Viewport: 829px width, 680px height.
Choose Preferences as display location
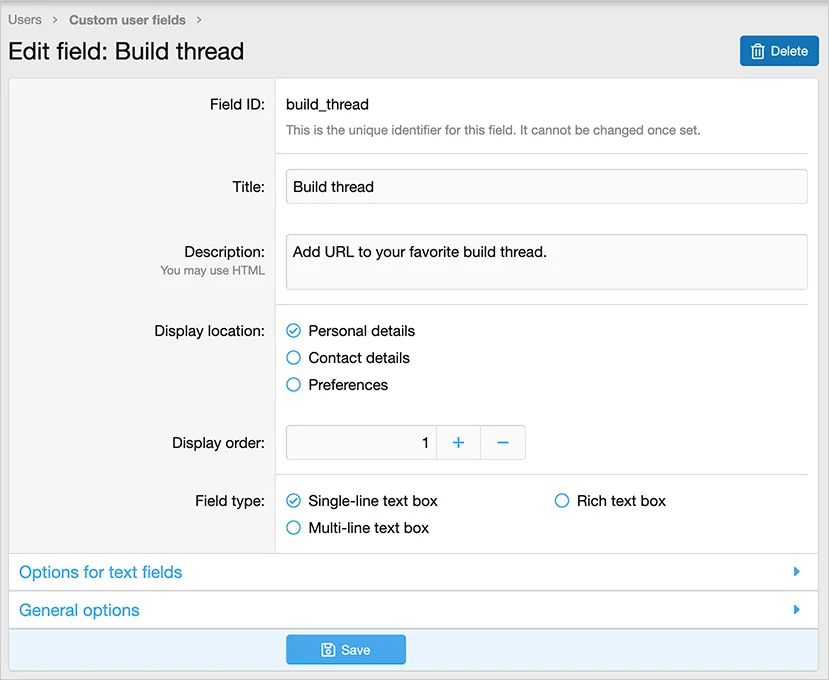point(294,385)
